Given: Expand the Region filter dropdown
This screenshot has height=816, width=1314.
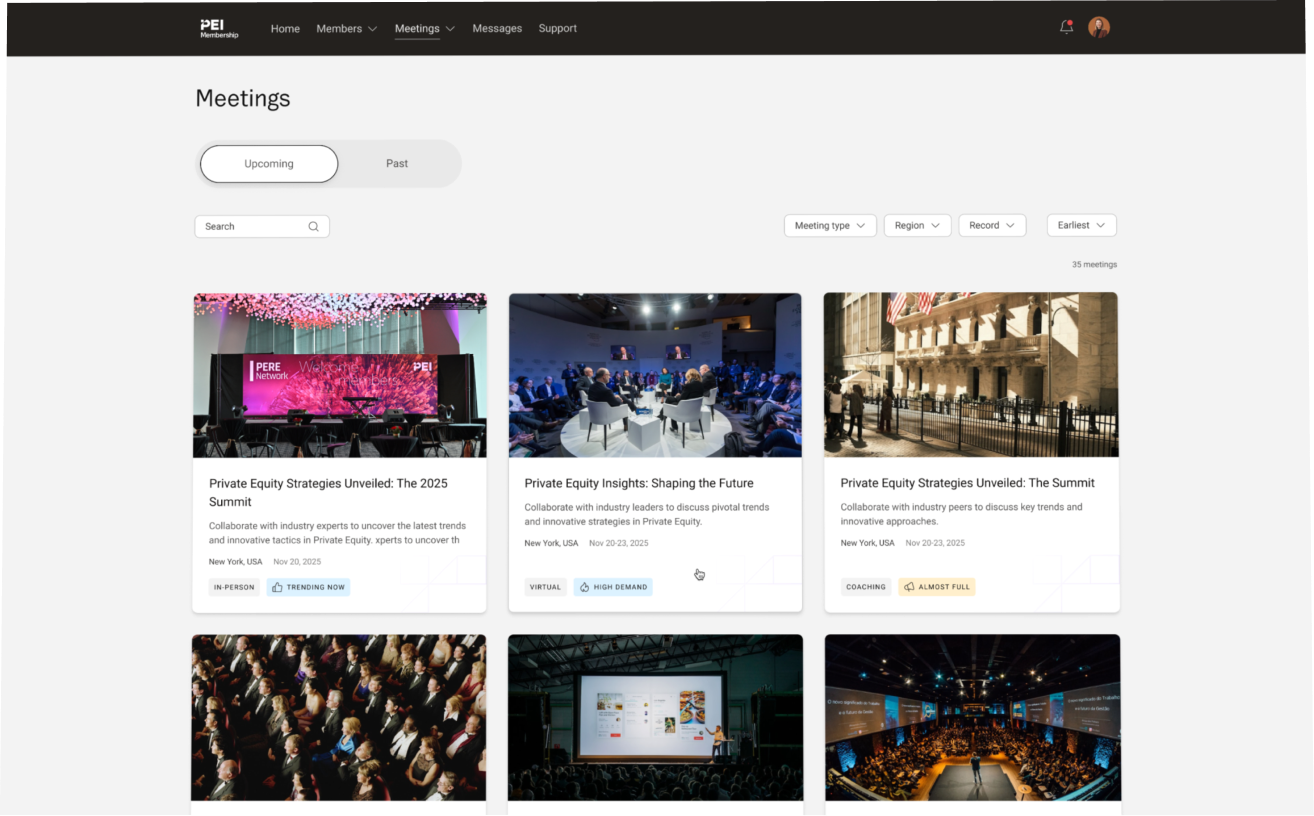Looking at the screenshot, I should point(916,226).
